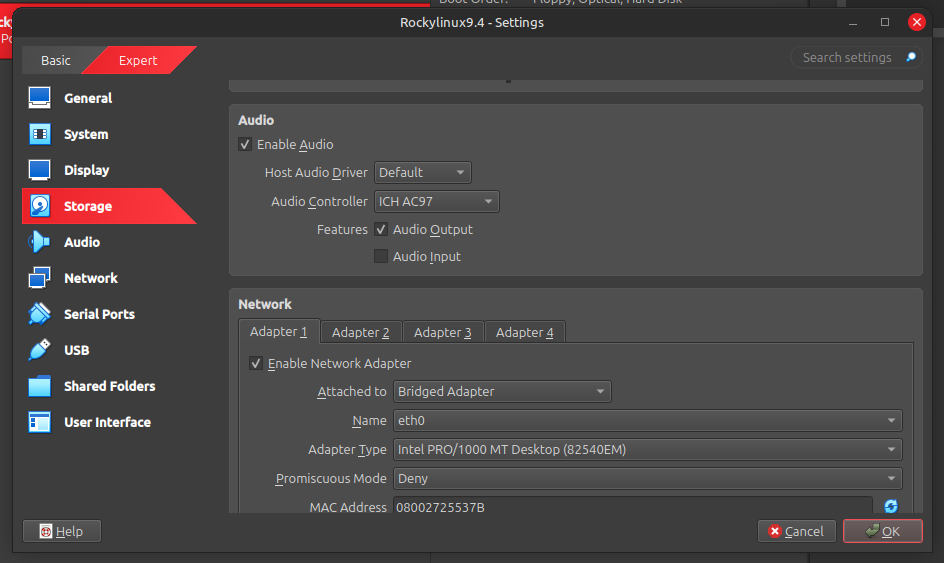Click the Search settings field

[x=848, y=58]
